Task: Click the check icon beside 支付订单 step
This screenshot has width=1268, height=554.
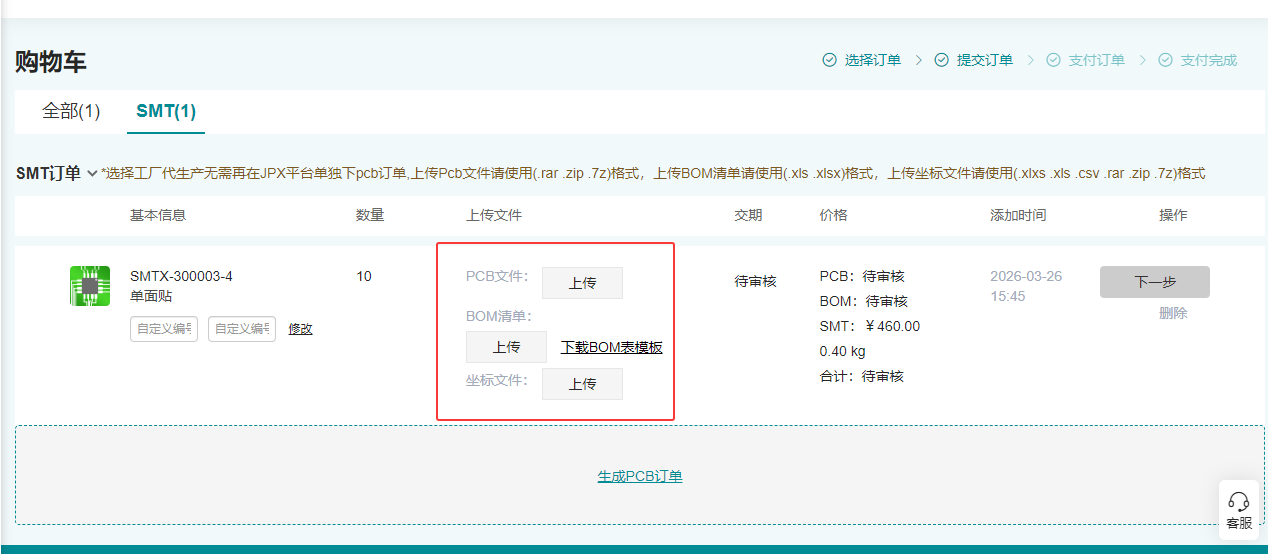Action: (x=1053, y=60)
